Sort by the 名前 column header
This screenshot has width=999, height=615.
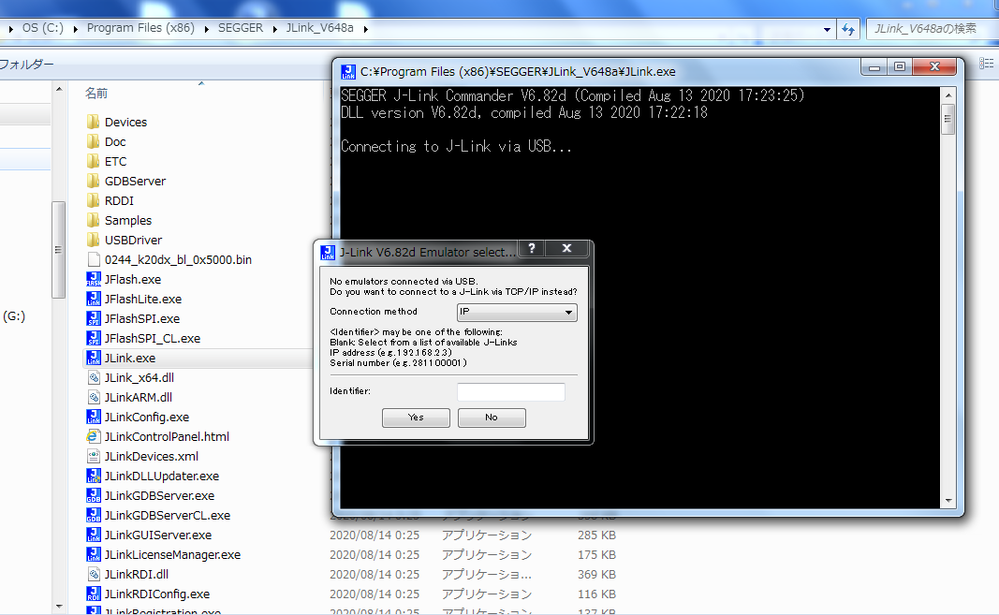96,93
